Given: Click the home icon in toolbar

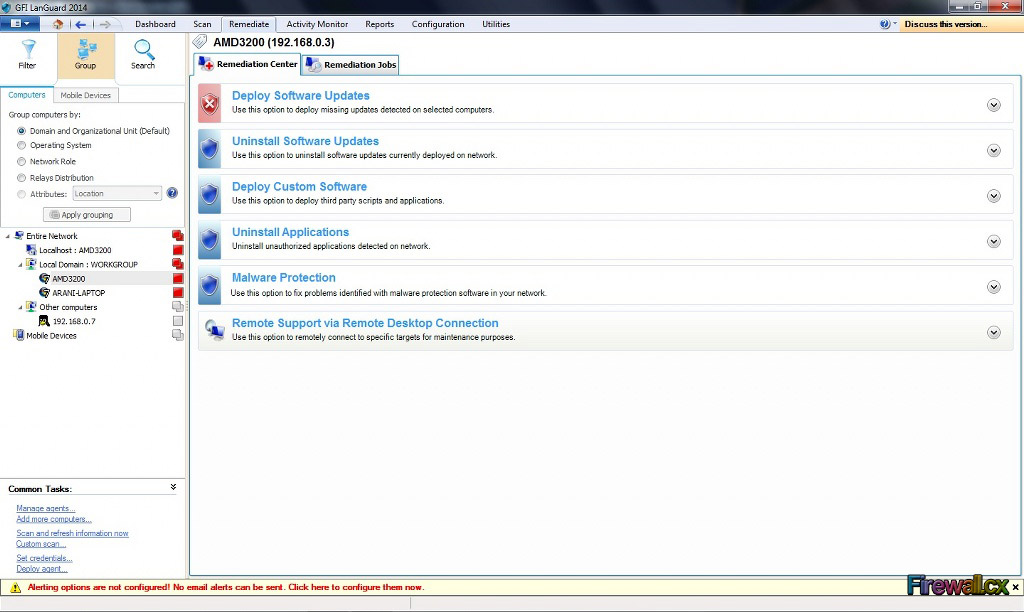Looking at the screenshot, I should point(58,24).
